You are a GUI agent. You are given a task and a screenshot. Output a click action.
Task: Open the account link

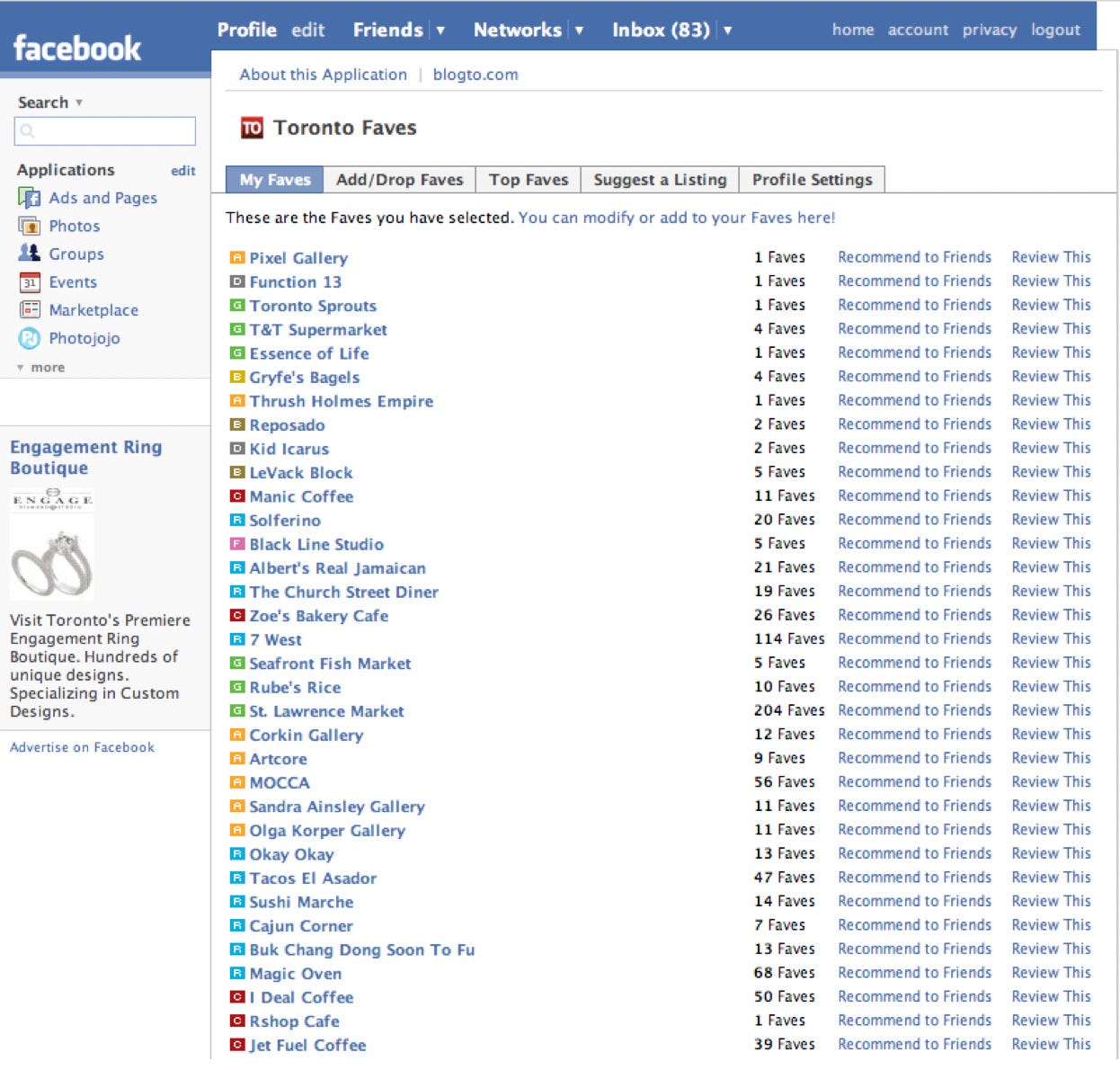[918, 30]
